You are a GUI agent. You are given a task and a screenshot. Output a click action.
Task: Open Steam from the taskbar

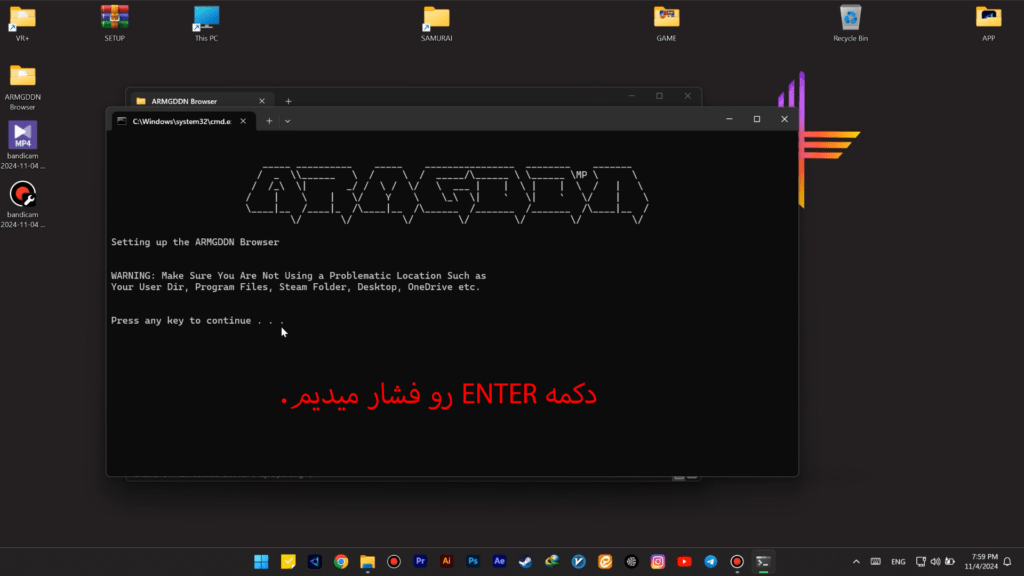(526, 562)
